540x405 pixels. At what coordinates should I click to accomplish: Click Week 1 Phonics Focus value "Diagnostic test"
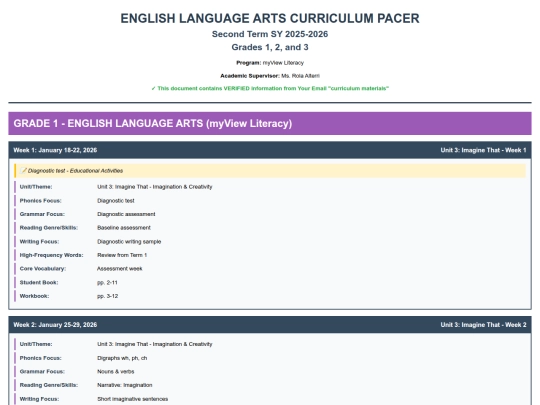116,200
